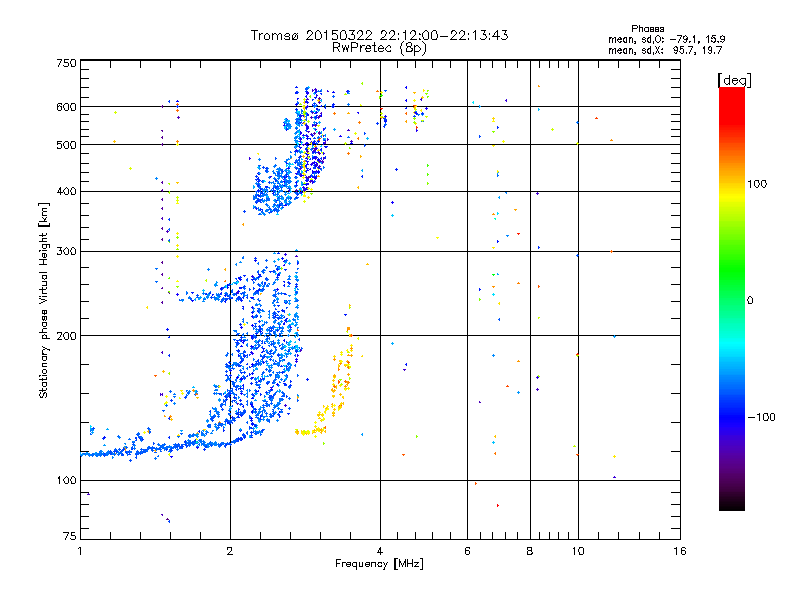Click the x-axis '1' tick label
The image size is (800, 600).
click(x=80, y=551)
